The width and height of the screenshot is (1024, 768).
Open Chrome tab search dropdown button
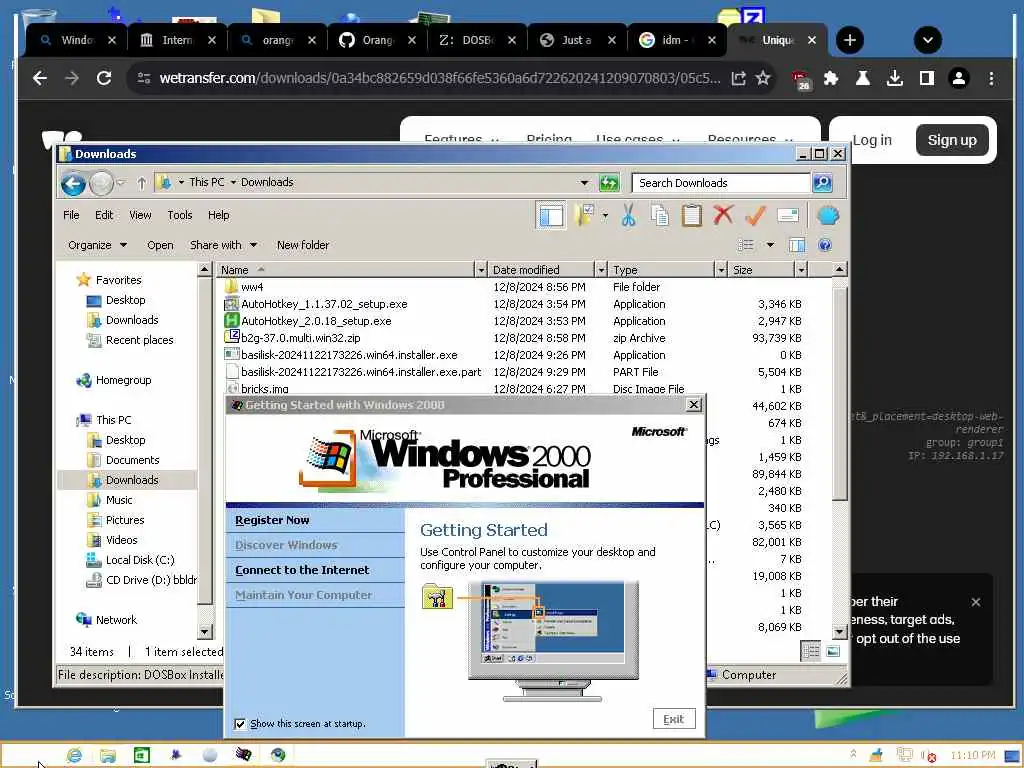click(927, 40)
